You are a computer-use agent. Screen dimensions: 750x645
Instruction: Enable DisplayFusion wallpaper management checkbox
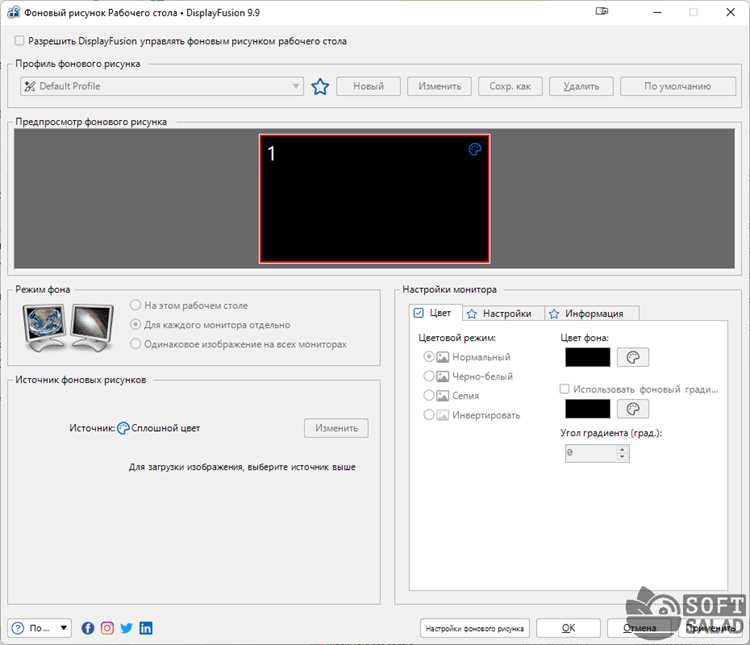pos(19,41)
